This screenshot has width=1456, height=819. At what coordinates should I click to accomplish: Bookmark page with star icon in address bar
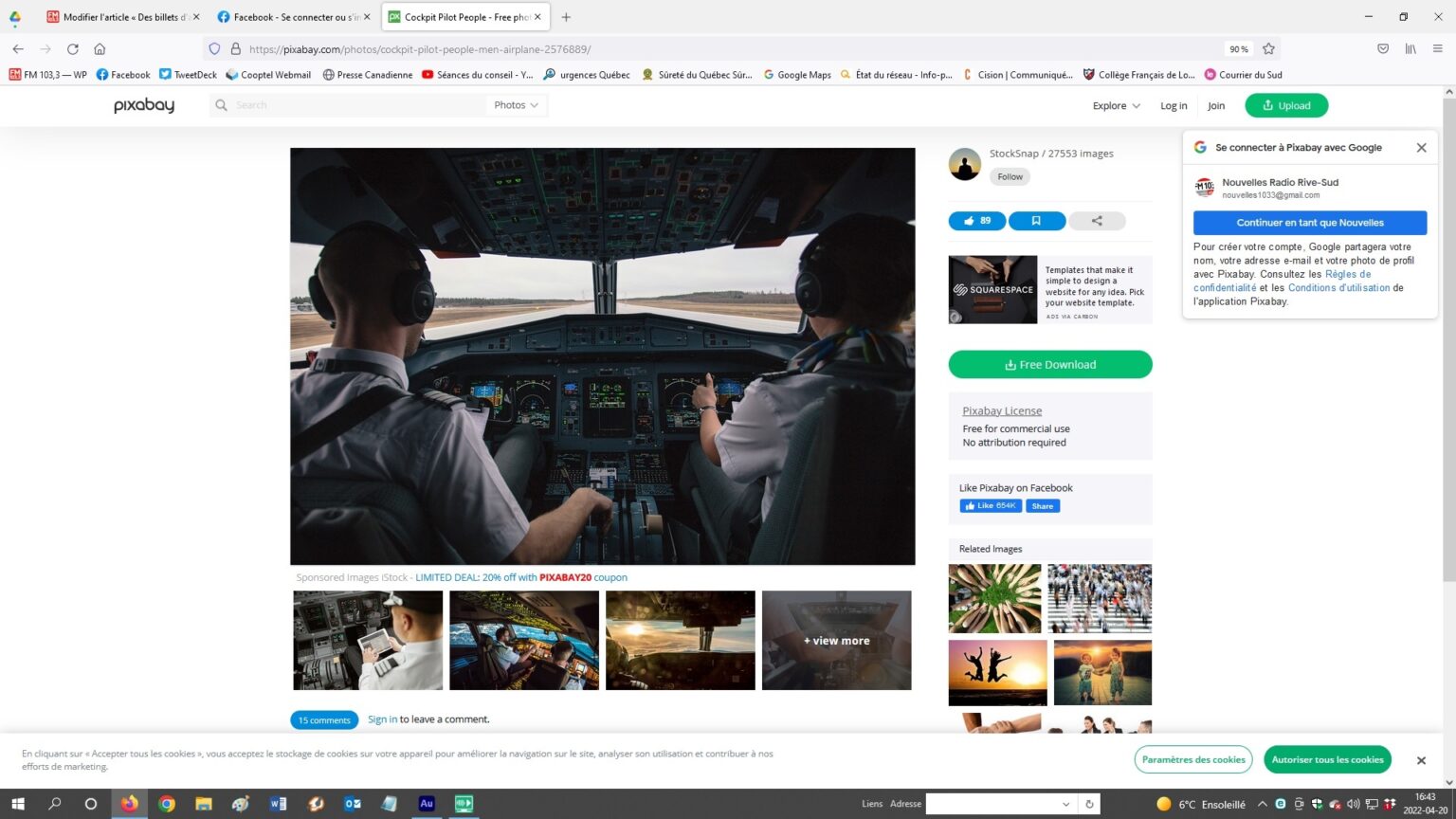1268,49
